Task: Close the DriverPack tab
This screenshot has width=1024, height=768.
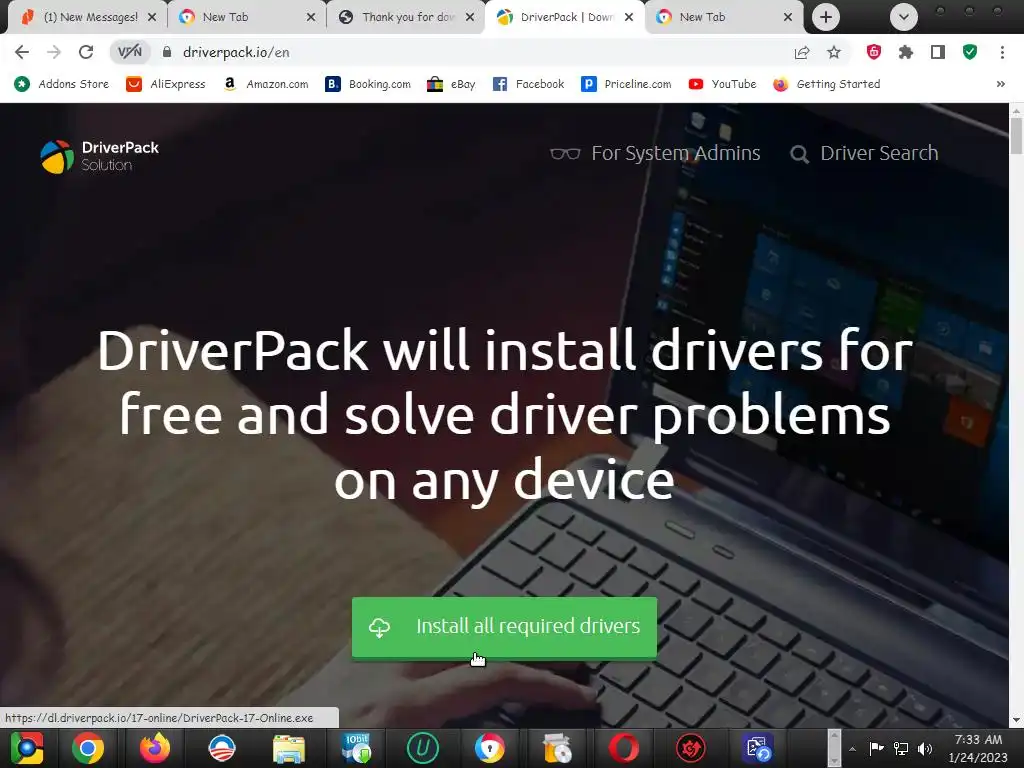Action: (x=629, y=17)
